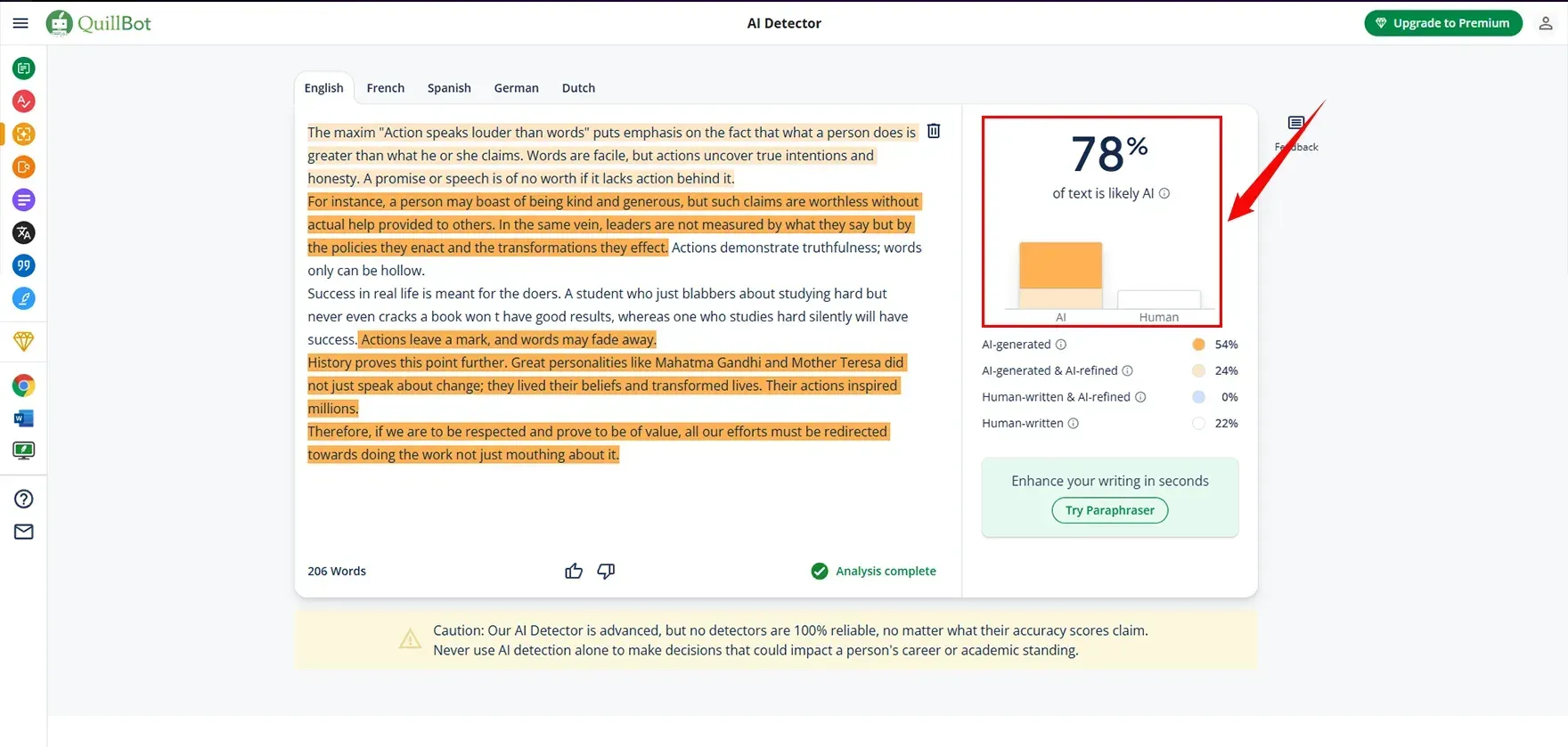Open the help center question icon
1568x747 pixels.
pyautogui.click(x=24, y=499)
